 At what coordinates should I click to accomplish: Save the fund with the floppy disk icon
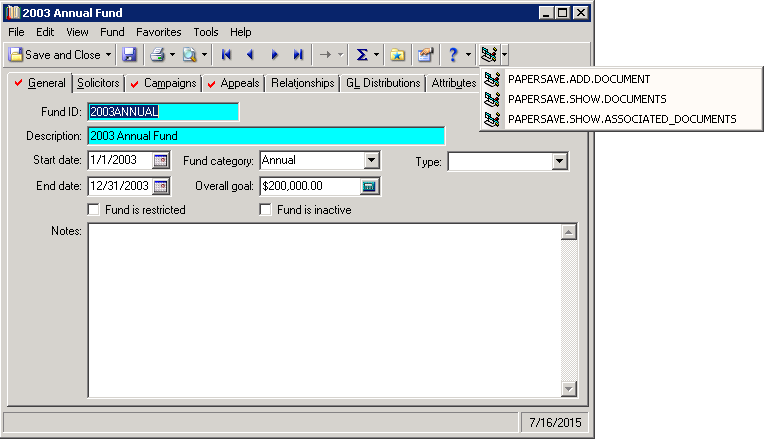pyautogui.click(x=129, y=55)
